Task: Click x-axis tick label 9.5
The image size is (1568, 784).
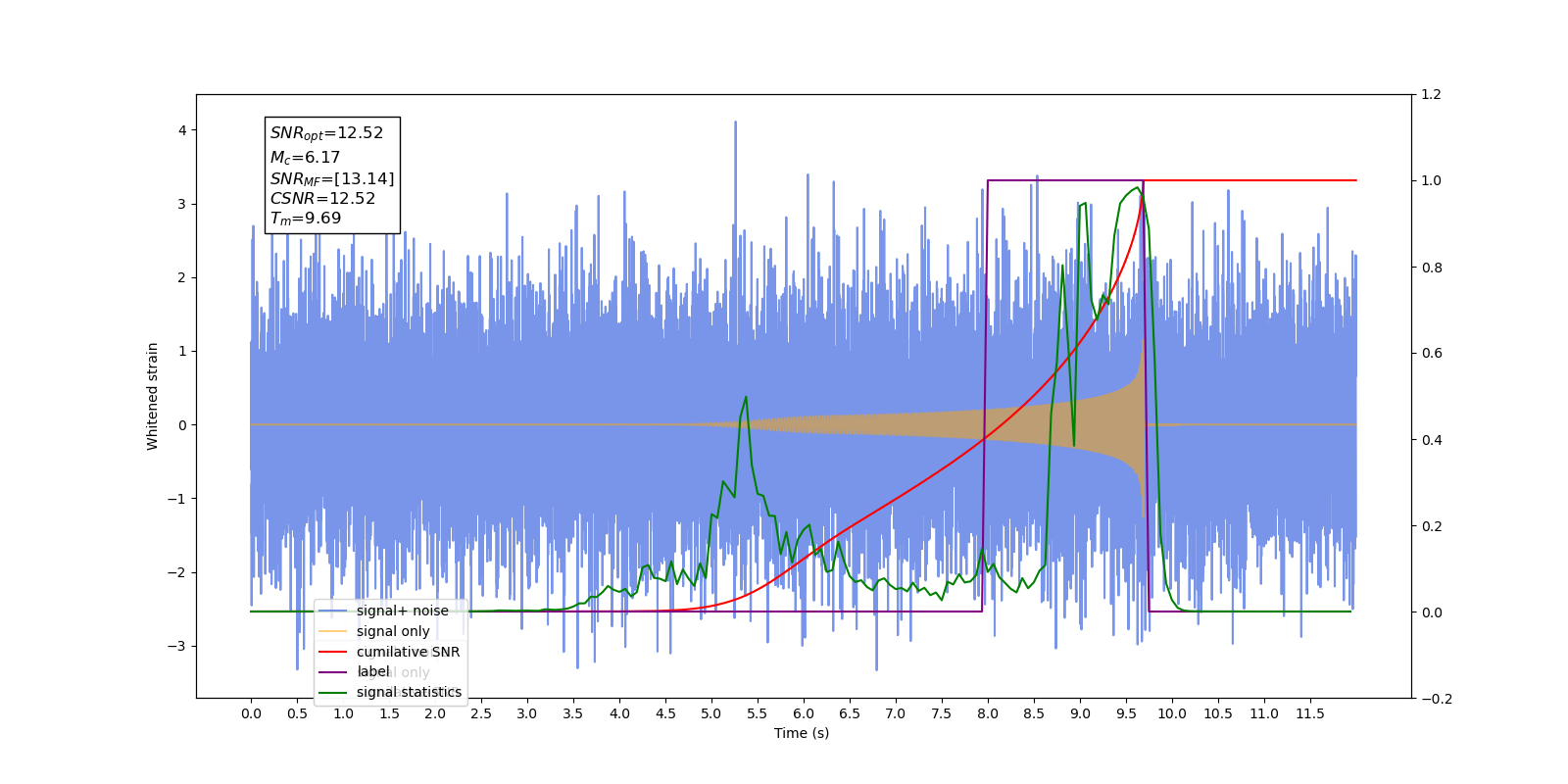Action: [1126, 713]
